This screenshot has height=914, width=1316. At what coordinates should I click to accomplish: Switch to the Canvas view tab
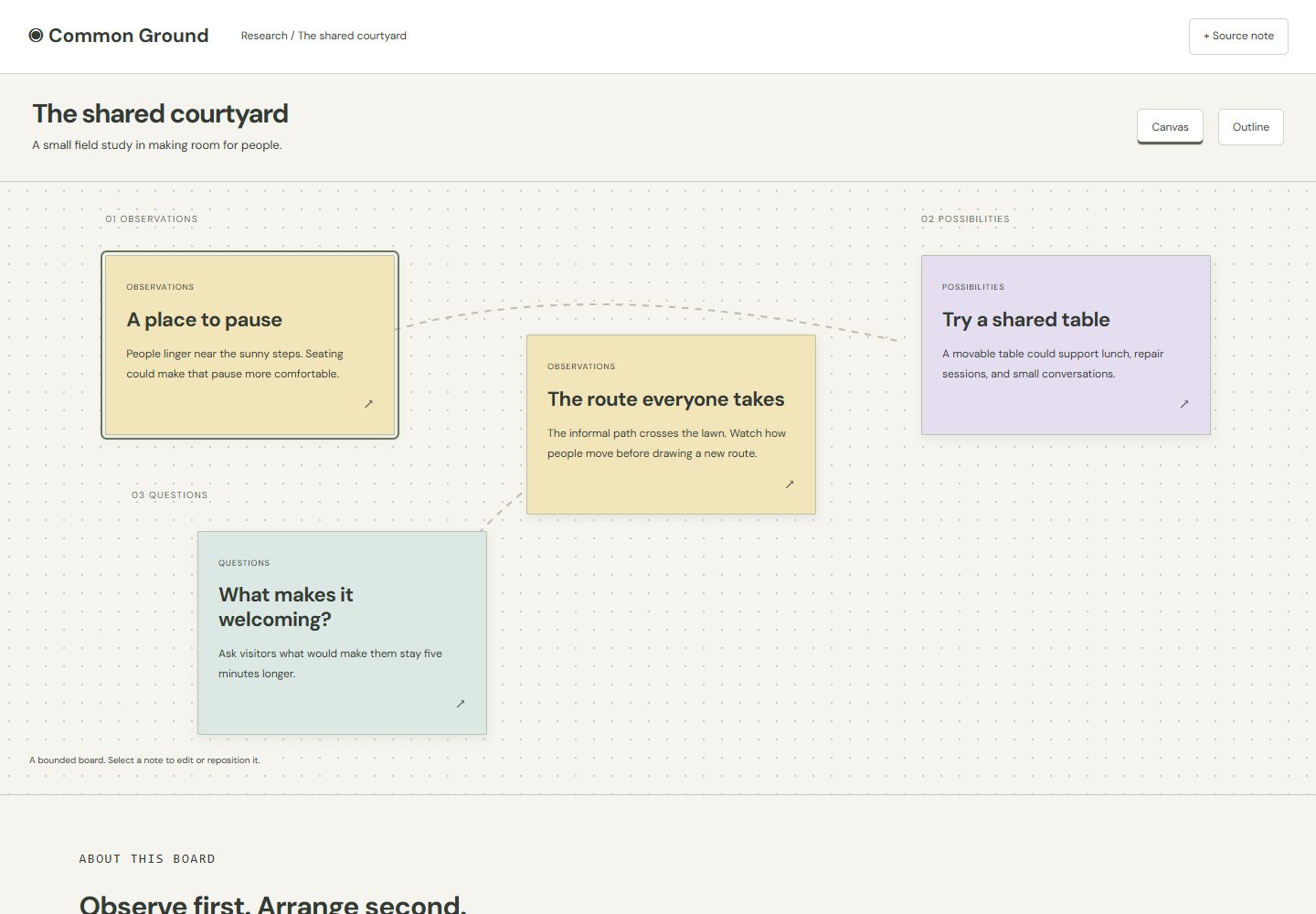click(1170, 127)
